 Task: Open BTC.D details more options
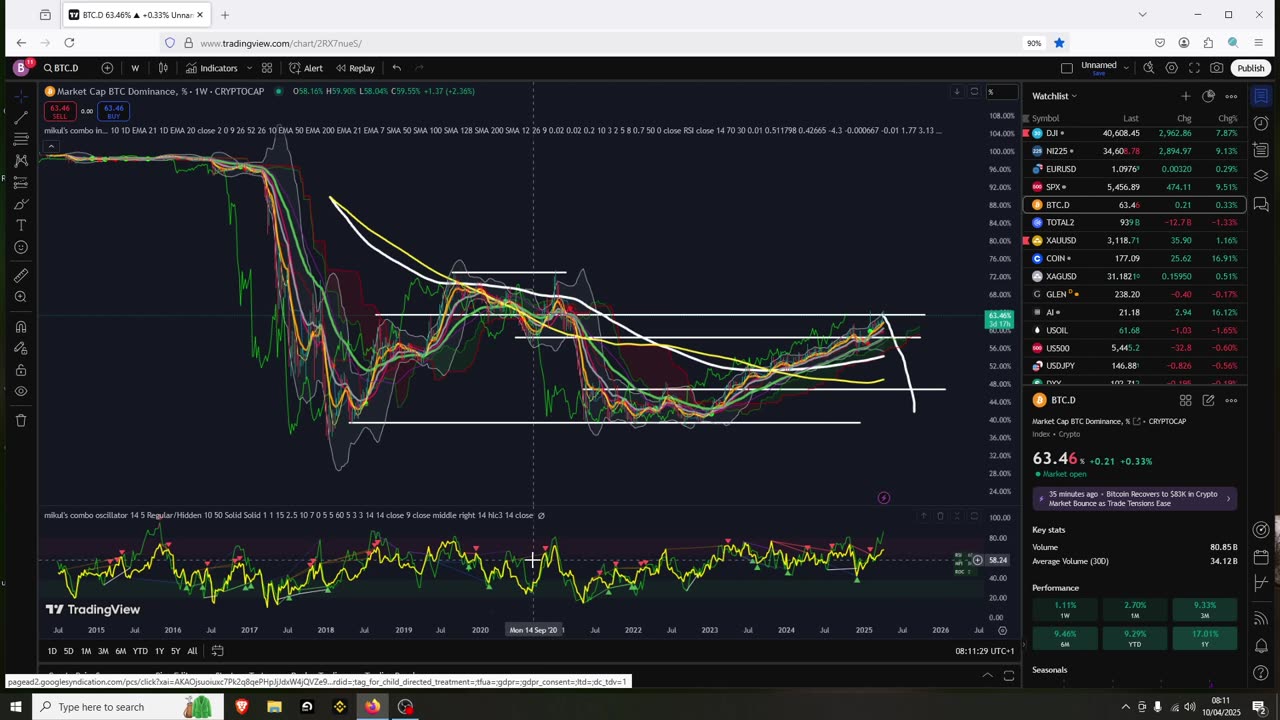(1231, 400)
